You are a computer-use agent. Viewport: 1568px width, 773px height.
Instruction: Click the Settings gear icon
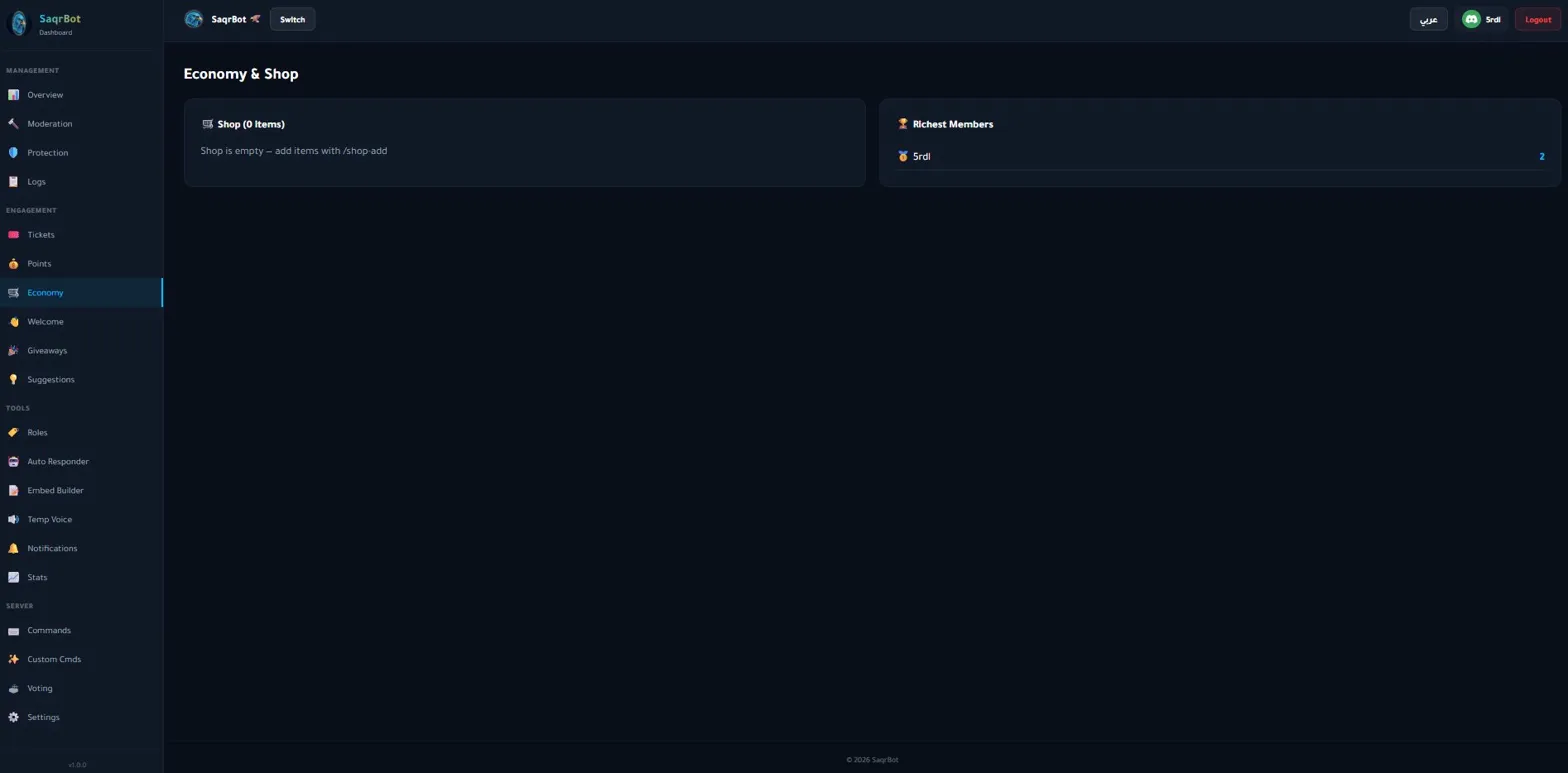(x=13, y=718)
